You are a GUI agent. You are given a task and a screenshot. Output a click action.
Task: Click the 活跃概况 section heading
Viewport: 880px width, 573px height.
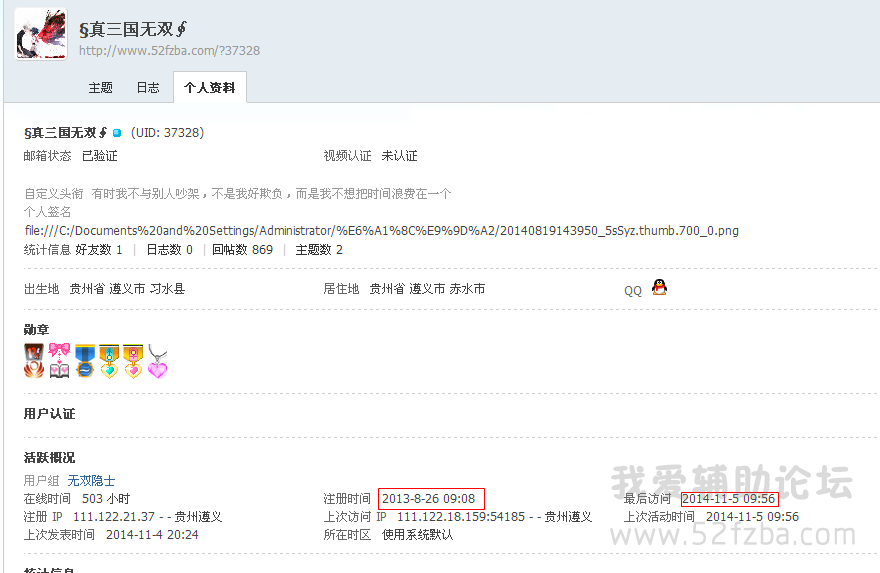point(49,458)
